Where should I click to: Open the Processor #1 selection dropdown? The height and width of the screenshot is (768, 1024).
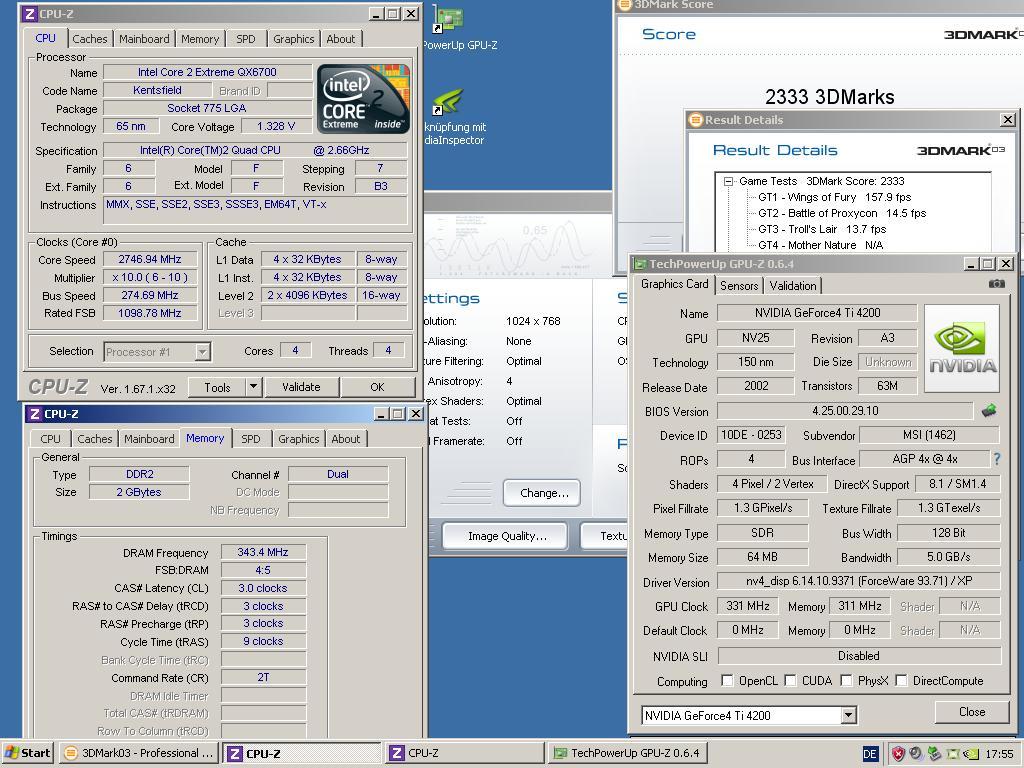point(202,351)
